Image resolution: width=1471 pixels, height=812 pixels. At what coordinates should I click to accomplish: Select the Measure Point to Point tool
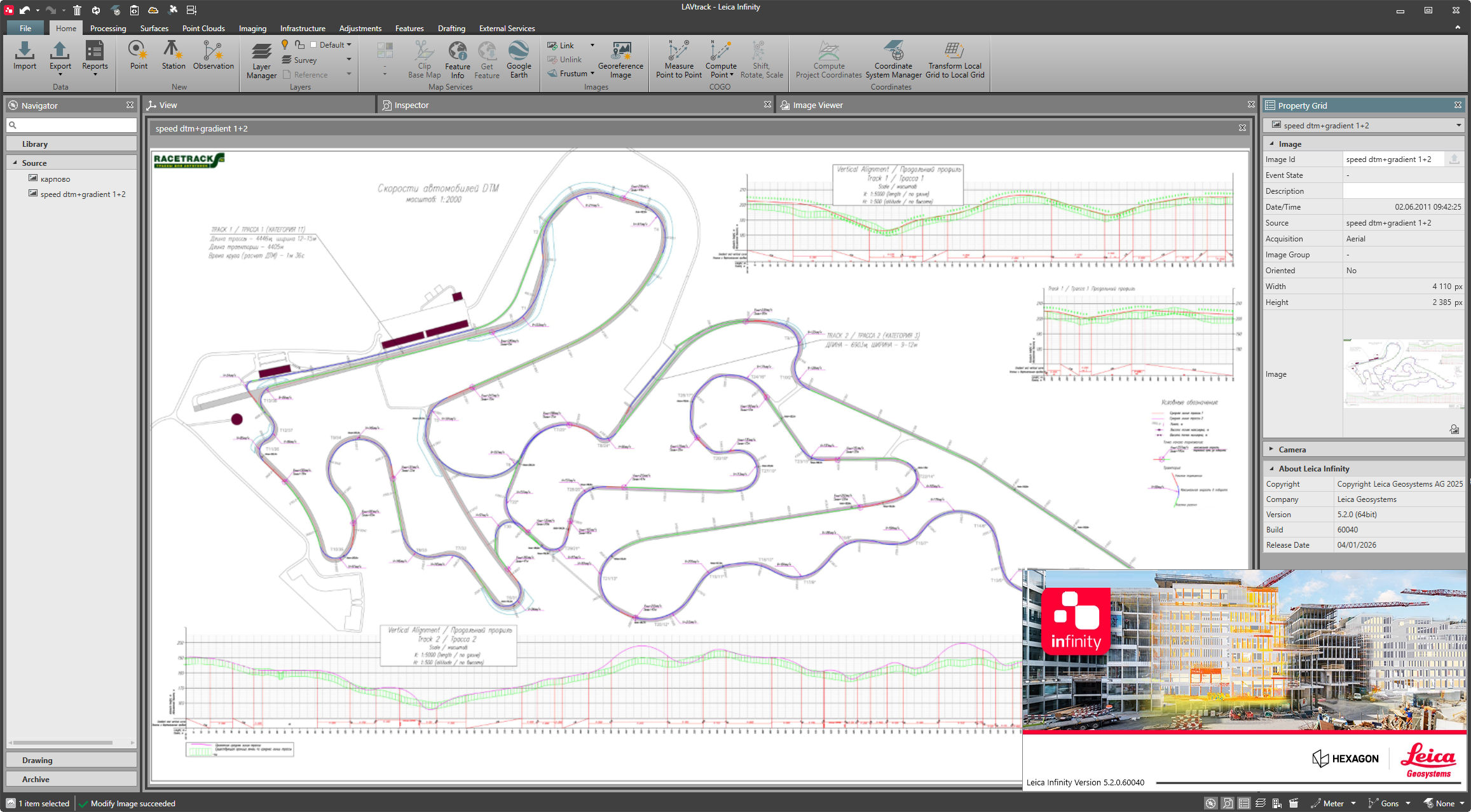click(679, 60)
